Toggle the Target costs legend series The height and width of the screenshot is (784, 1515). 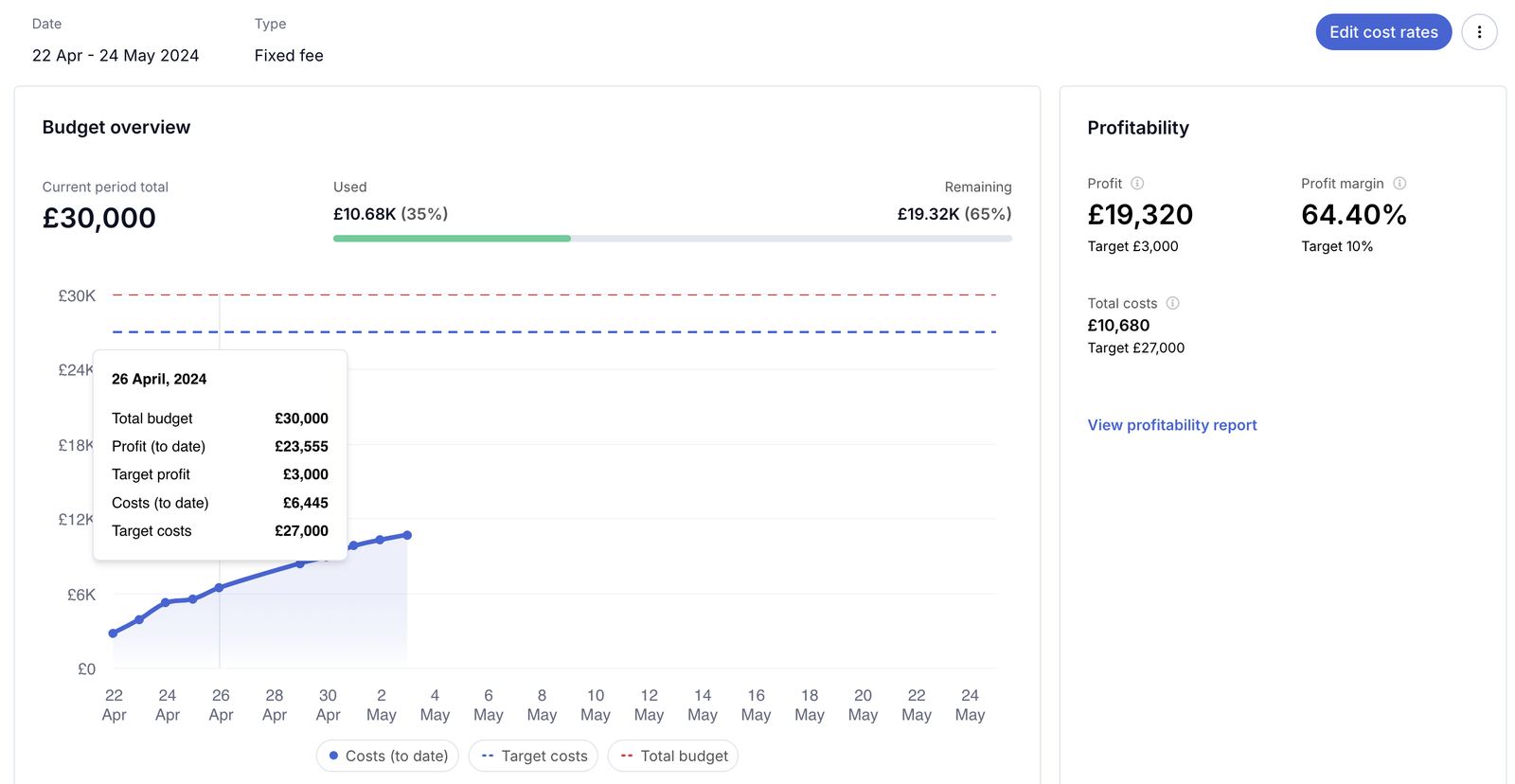point(534,756)
